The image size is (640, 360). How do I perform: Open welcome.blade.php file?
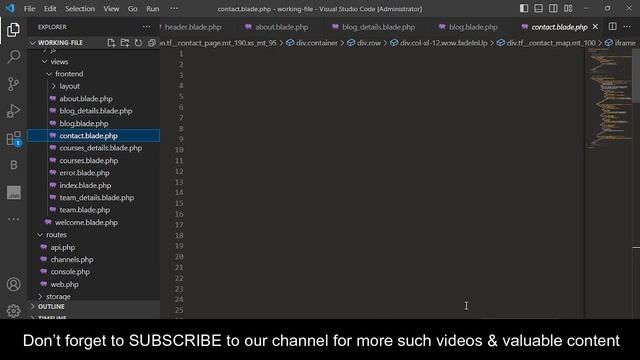[86, 222]
